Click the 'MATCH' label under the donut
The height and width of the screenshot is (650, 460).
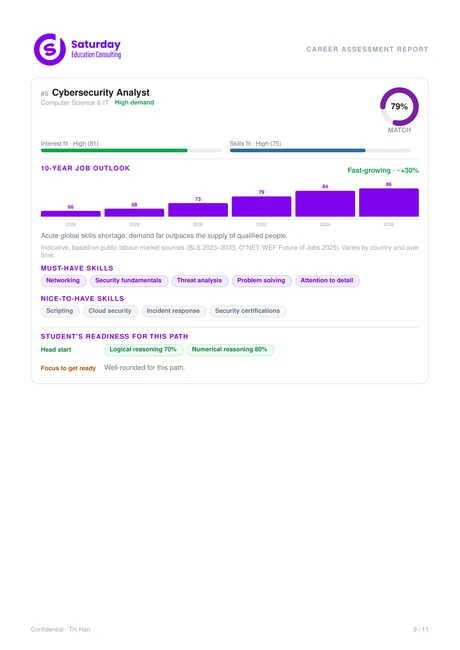coord(399,130)
